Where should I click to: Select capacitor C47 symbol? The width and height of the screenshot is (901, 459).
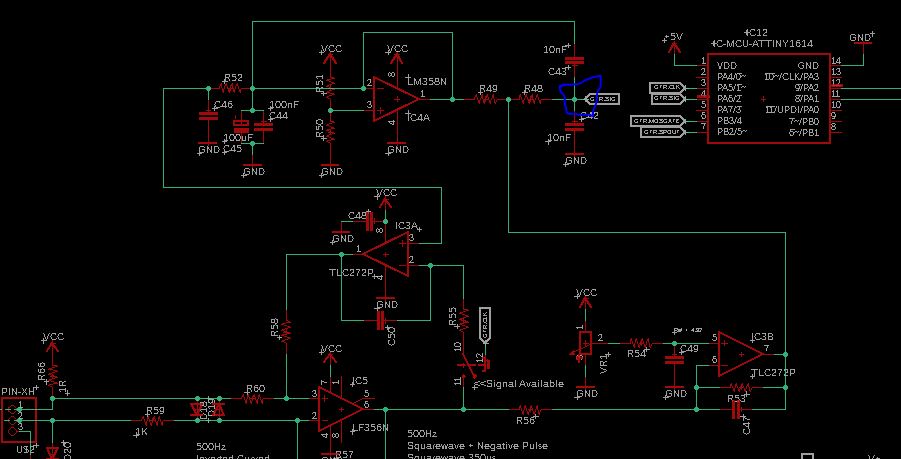tap(737, 410)
